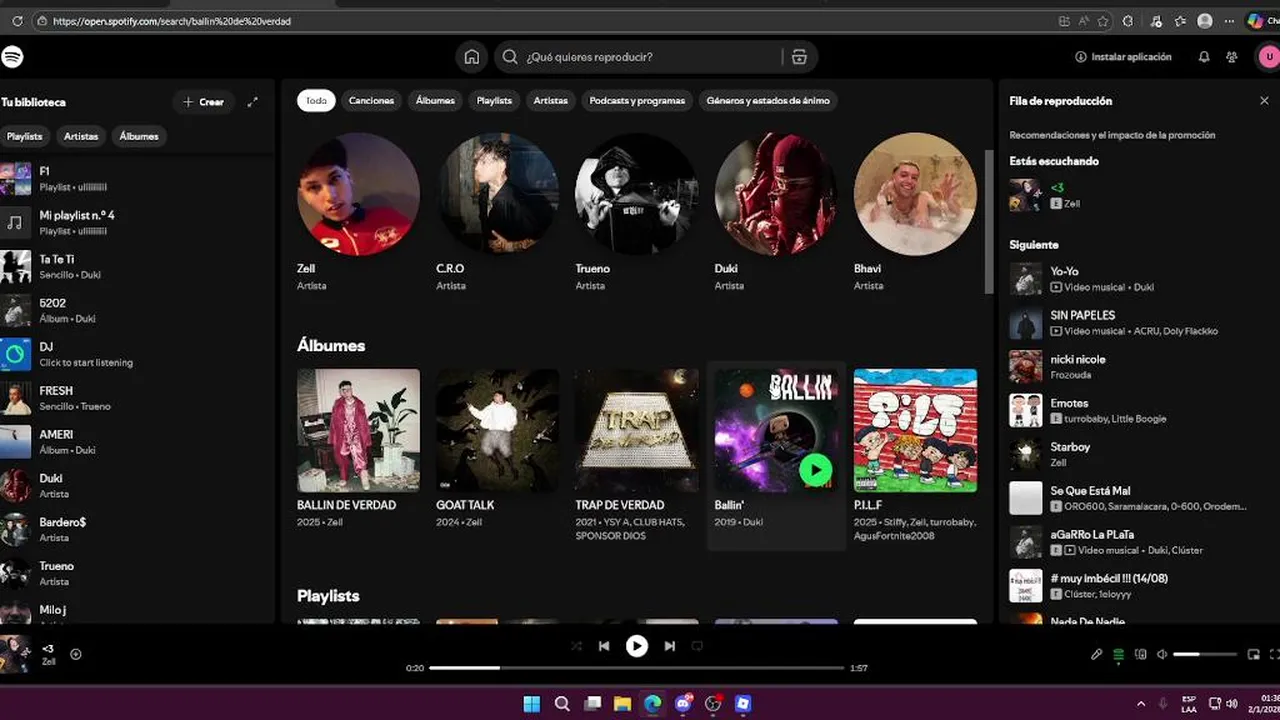Toggle shuffle in the player bar
Screen dimensions: 1280x720
[576, 646]
